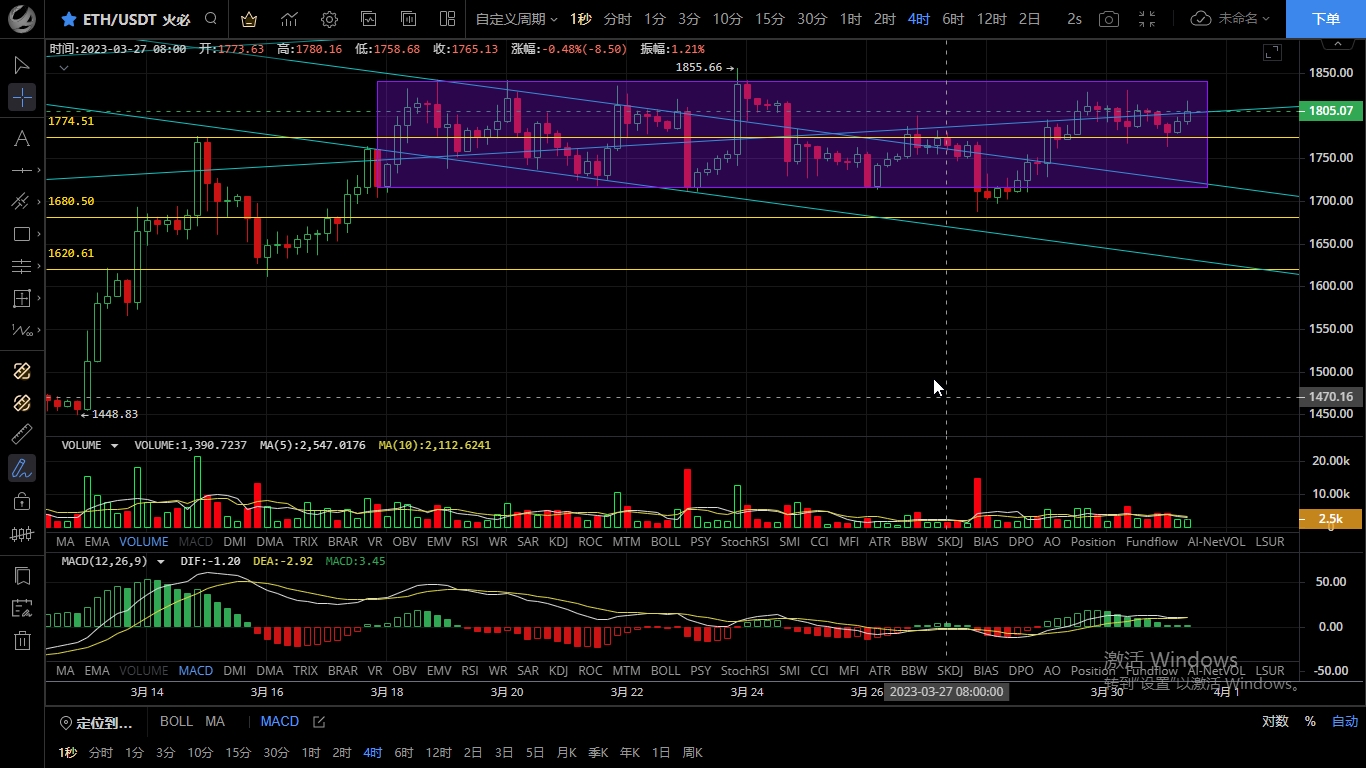Open the chart settings gear icon
Viewport: 1366px width, 768px height.
click(x=329, y=19)
